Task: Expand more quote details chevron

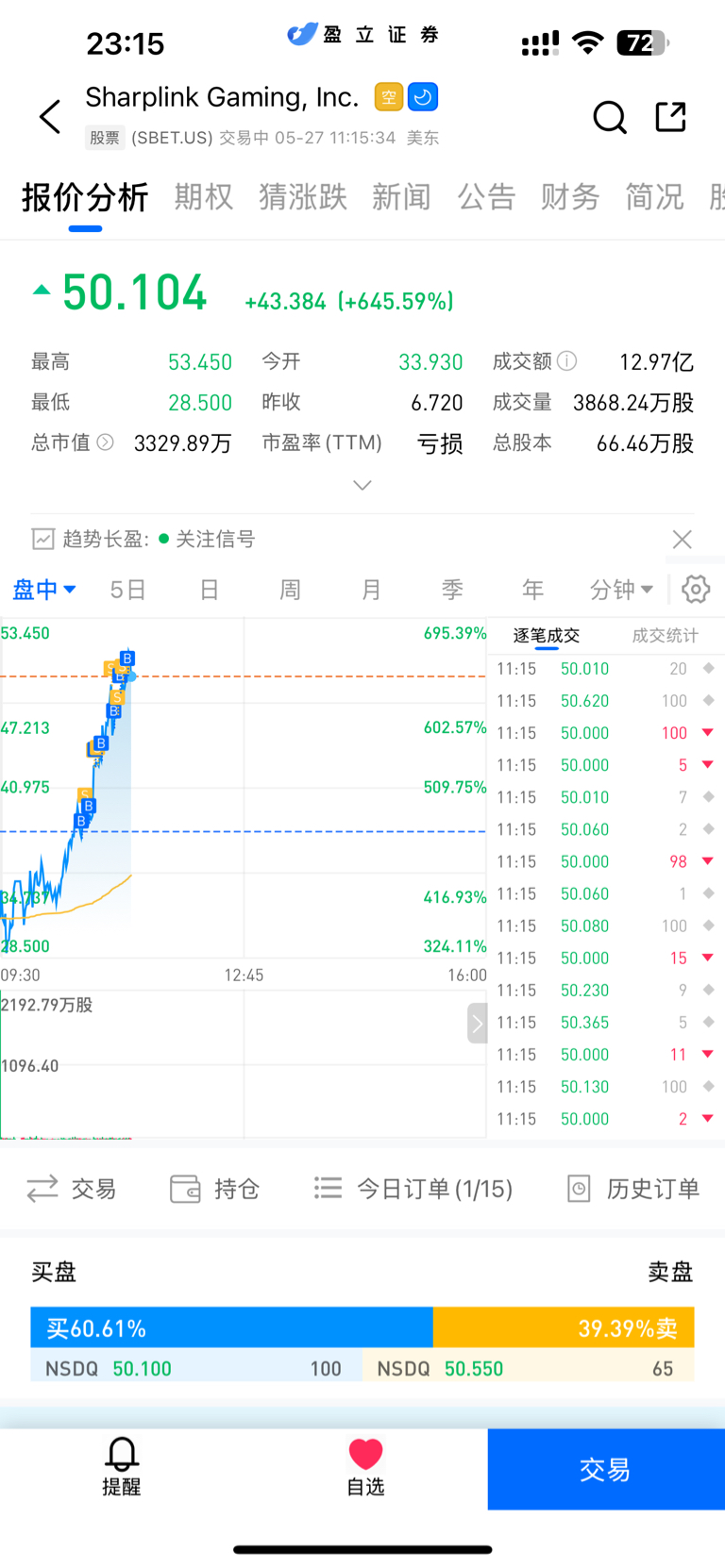Action: [x=362, y=485]
